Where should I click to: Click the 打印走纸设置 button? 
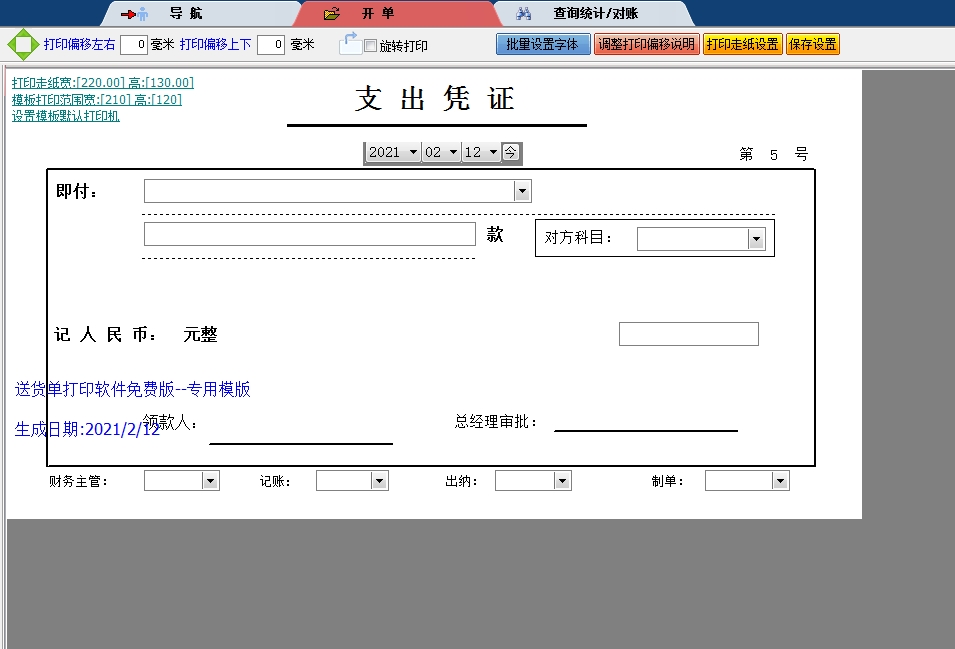coord(742,44)
